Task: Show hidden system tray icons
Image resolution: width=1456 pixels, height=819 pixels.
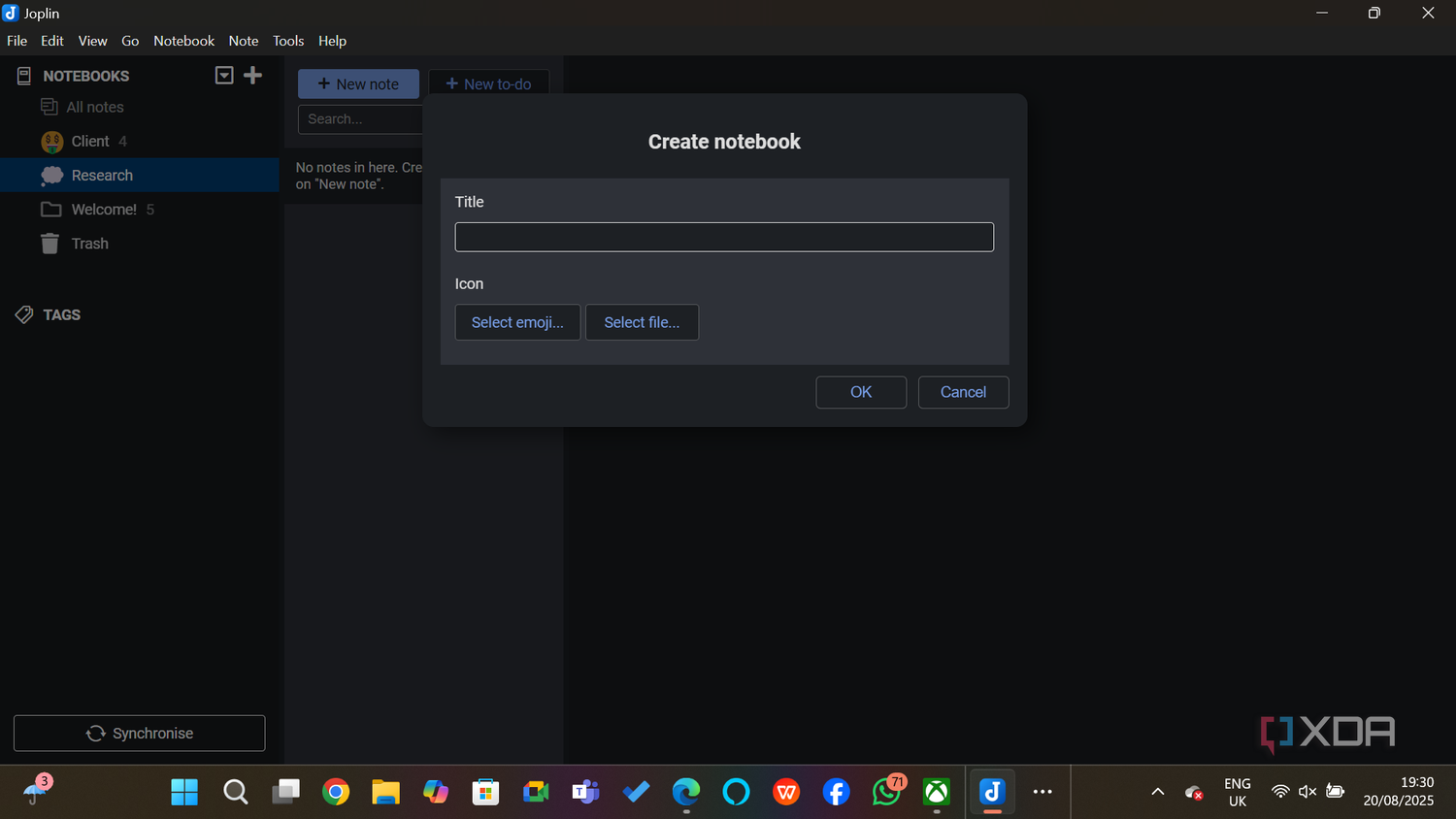Action: click(x=1158, y=792)
